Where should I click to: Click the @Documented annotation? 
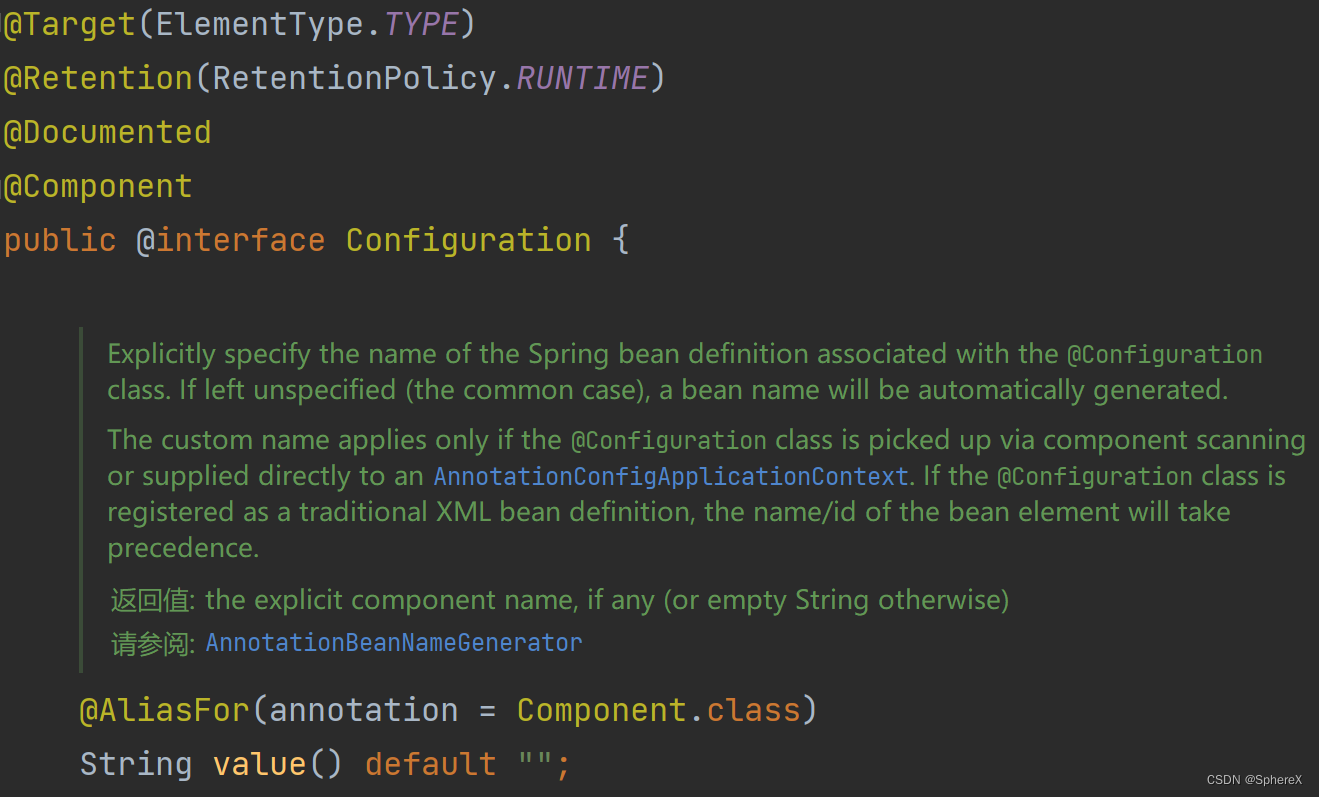pyautogui.click(x=107, y=131)
